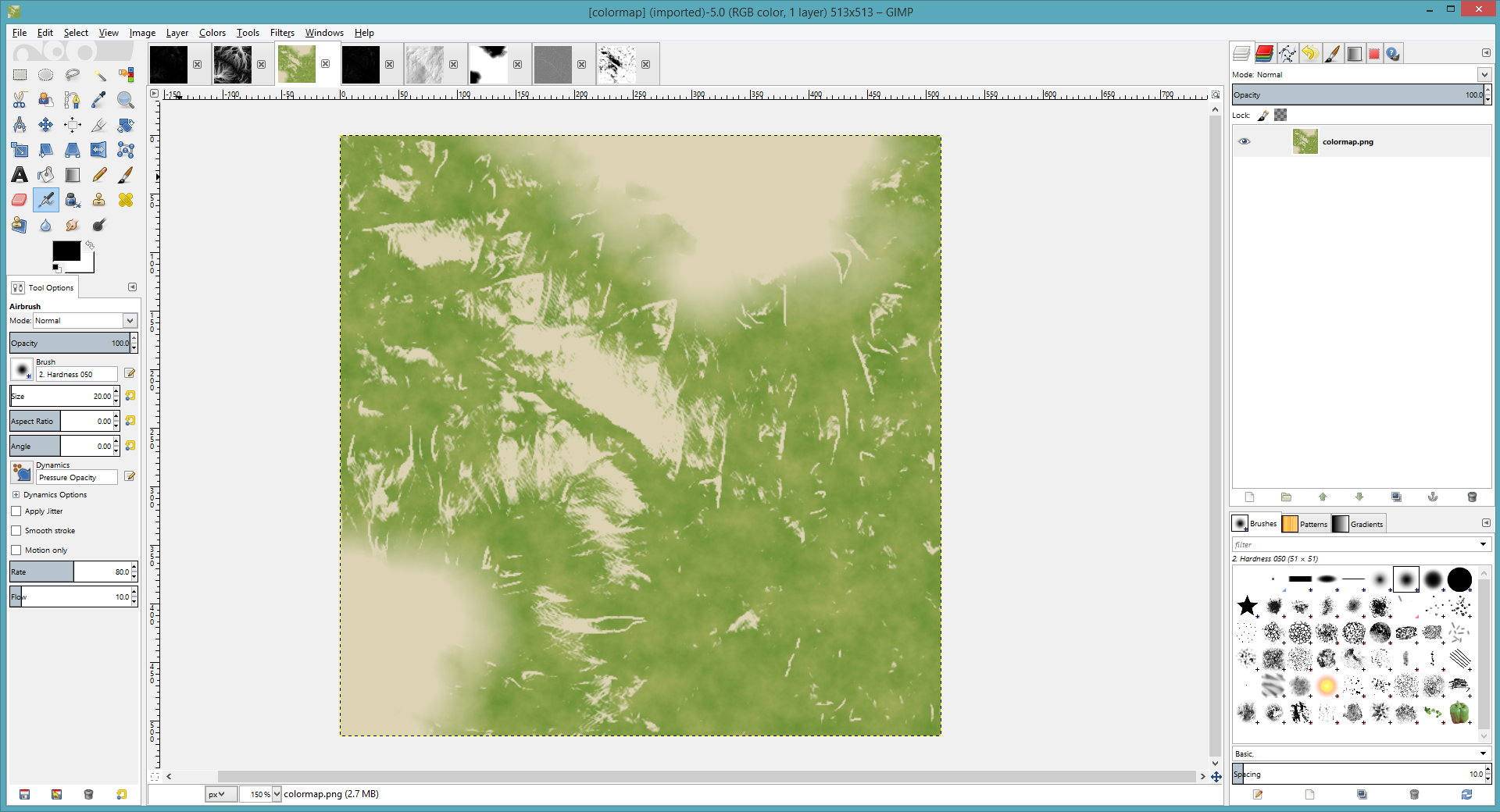Open the Basic brush tag dropdown
This screenshot has width=1500, height=812.
[1360, 753]
